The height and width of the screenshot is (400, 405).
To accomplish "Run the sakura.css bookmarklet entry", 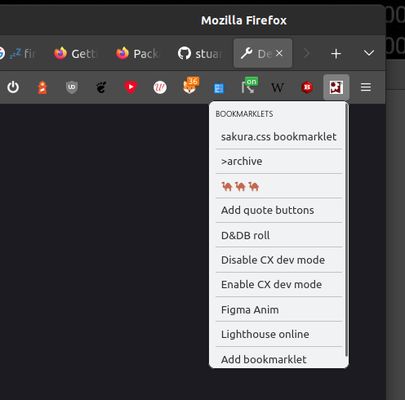I will pos(279,137).
